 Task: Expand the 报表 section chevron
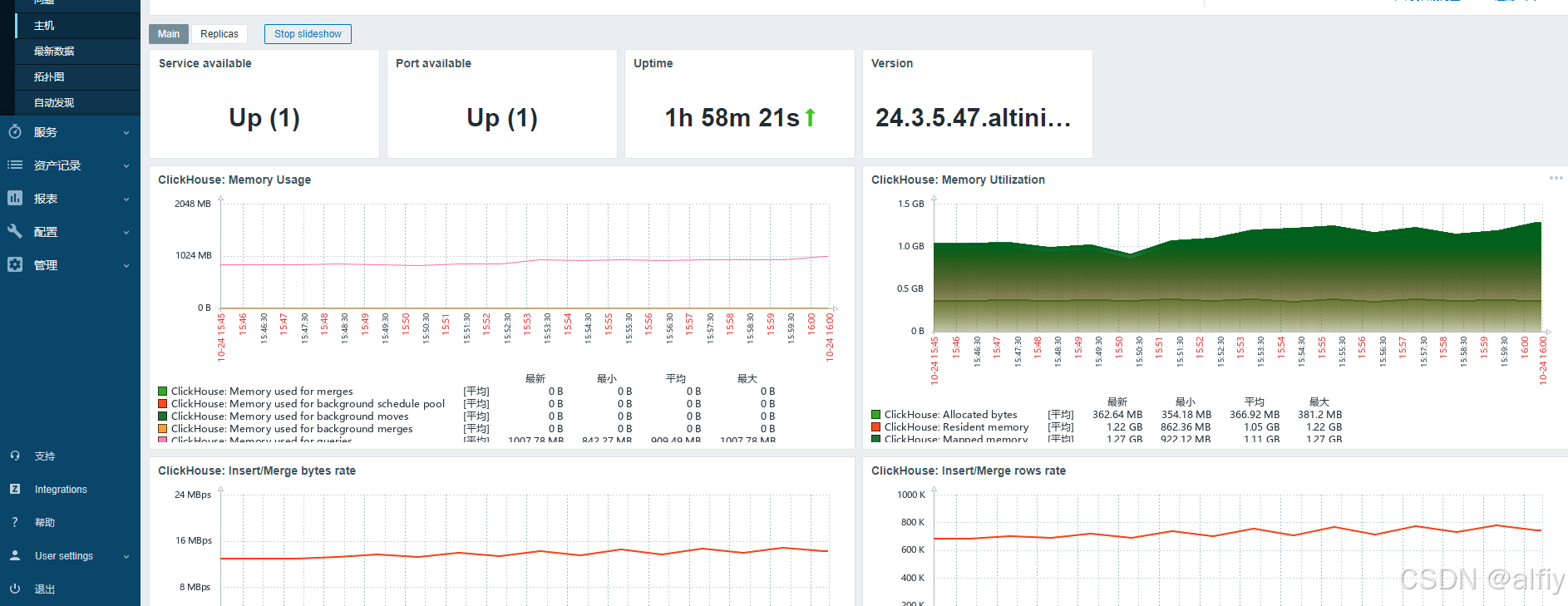point(126,200)
